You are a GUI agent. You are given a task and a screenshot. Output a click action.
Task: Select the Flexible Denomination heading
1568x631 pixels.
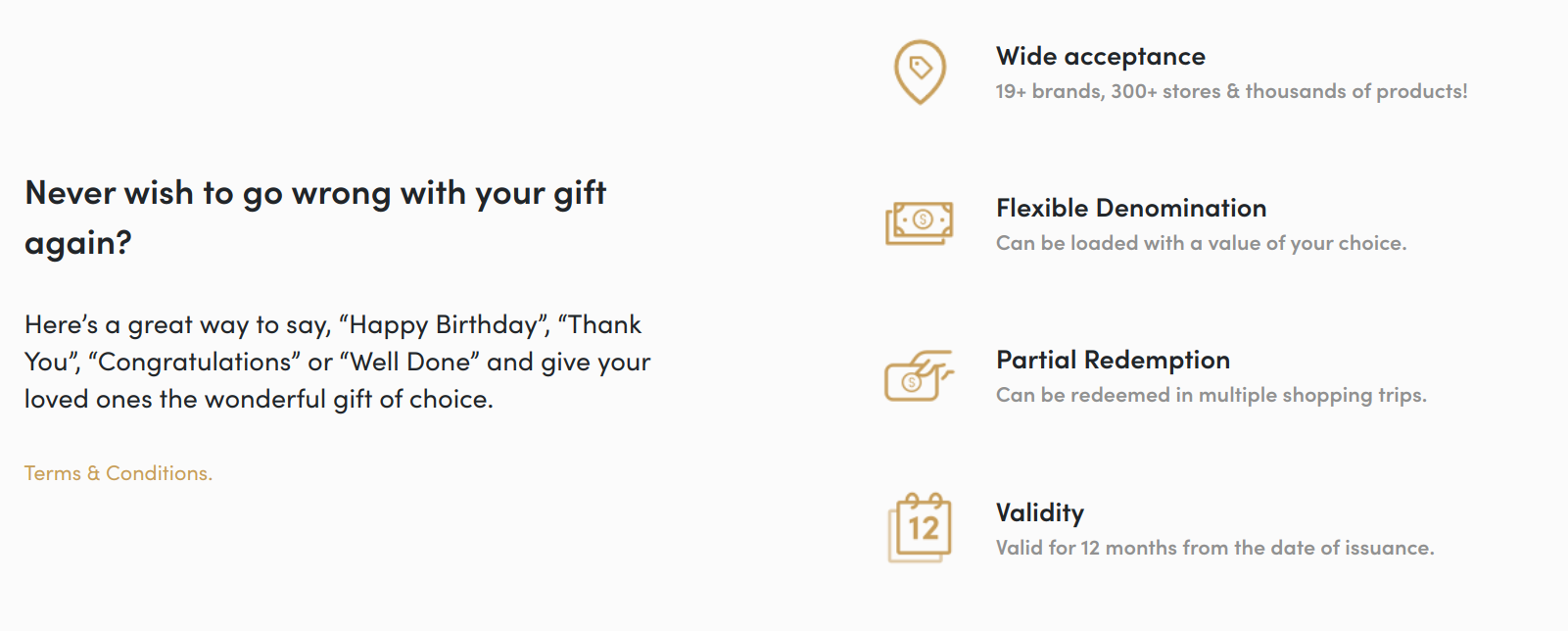pyautogui.click(x=1131, y=208)
